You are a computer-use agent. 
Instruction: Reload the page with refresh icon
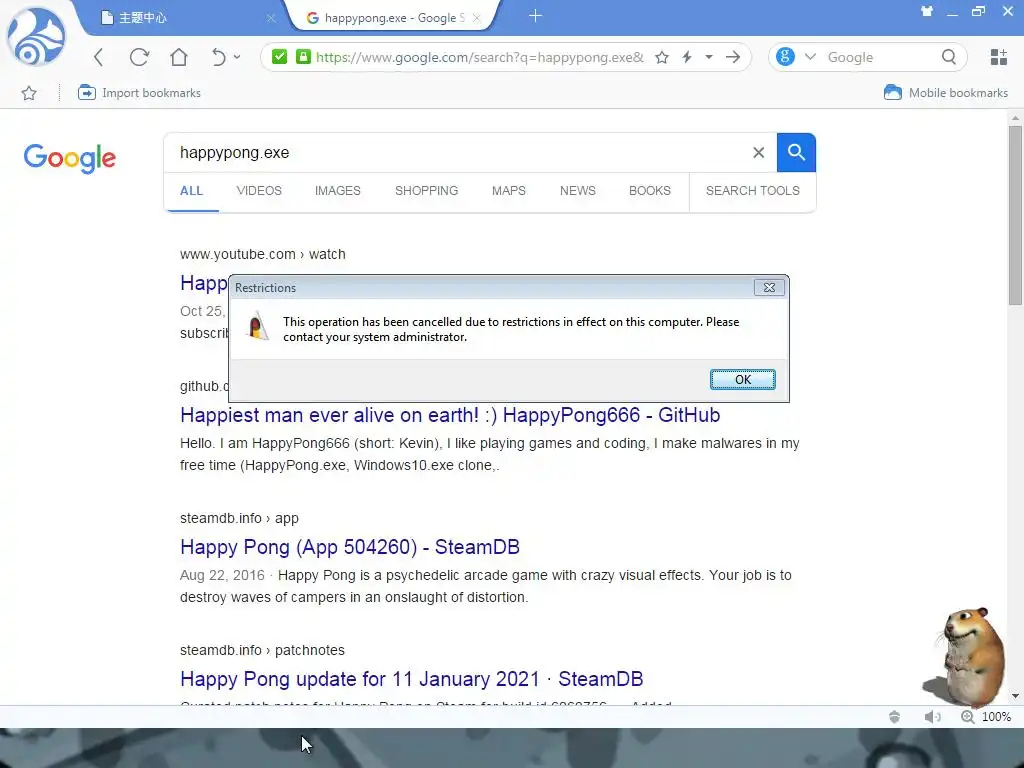coord(139,57)
